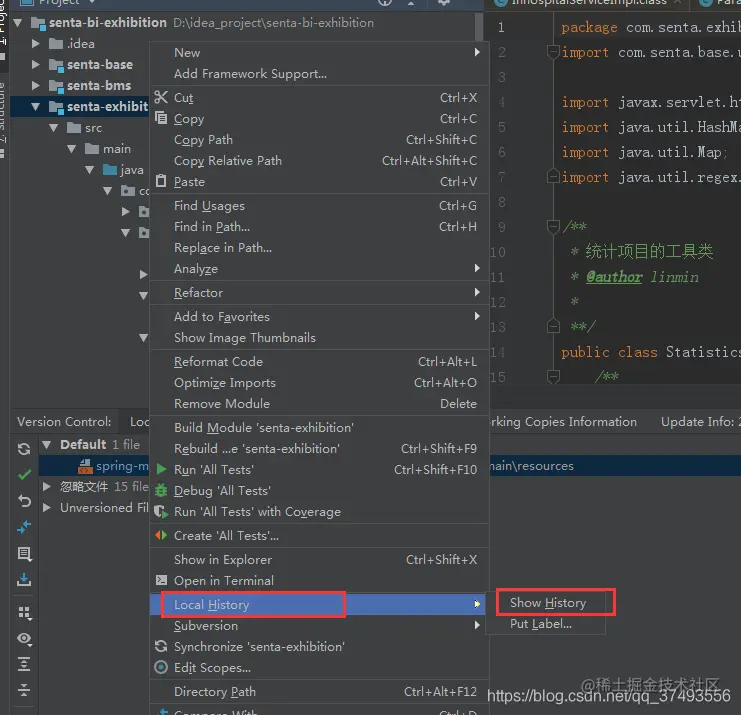Image resolution: width=741 pixels, height=715 pixels.
Task: Expand the 忽略文件 15 files node
Action: (46, 486)
